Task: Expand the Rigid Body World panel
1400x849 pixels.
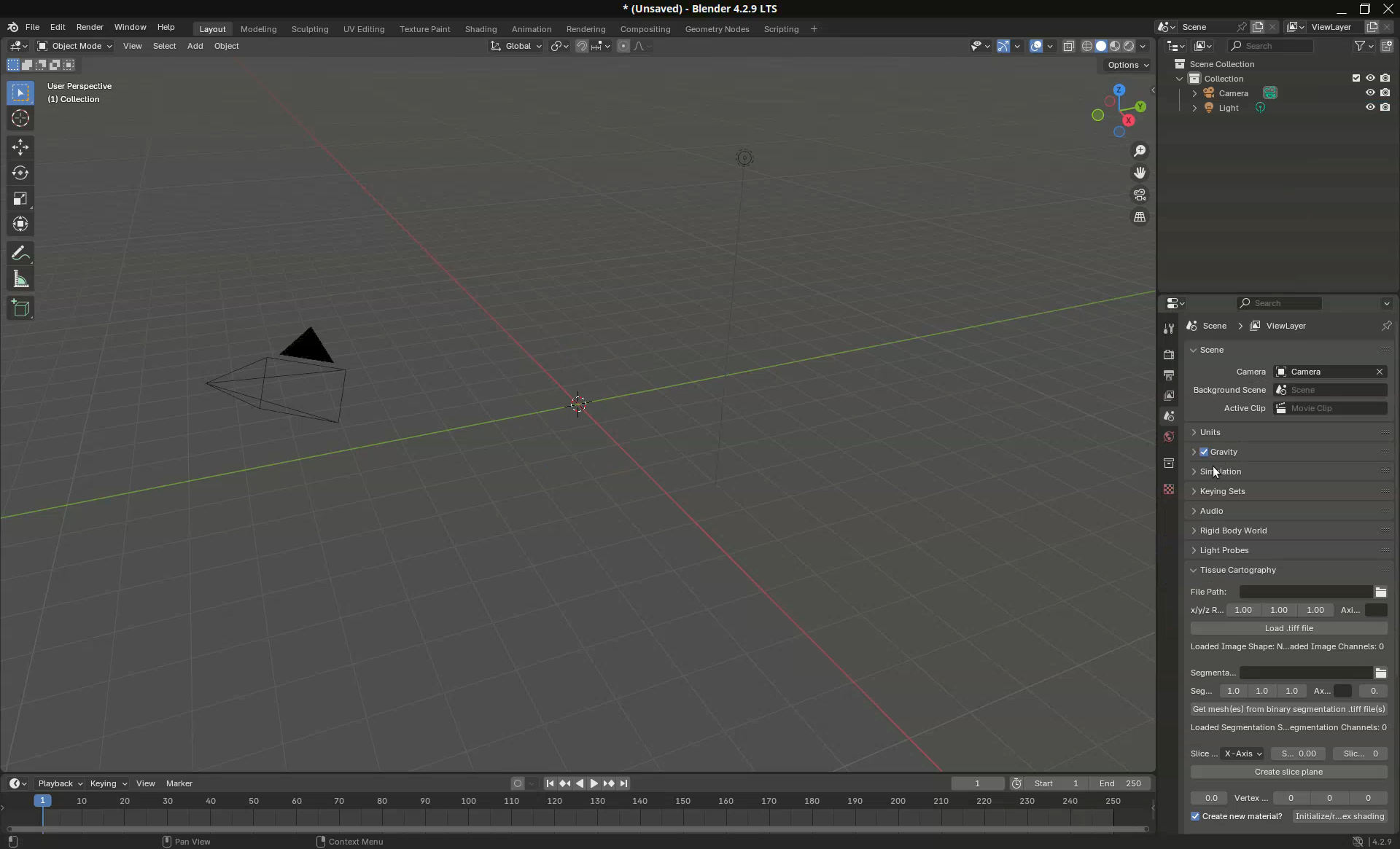Action: pos(1233,531)
